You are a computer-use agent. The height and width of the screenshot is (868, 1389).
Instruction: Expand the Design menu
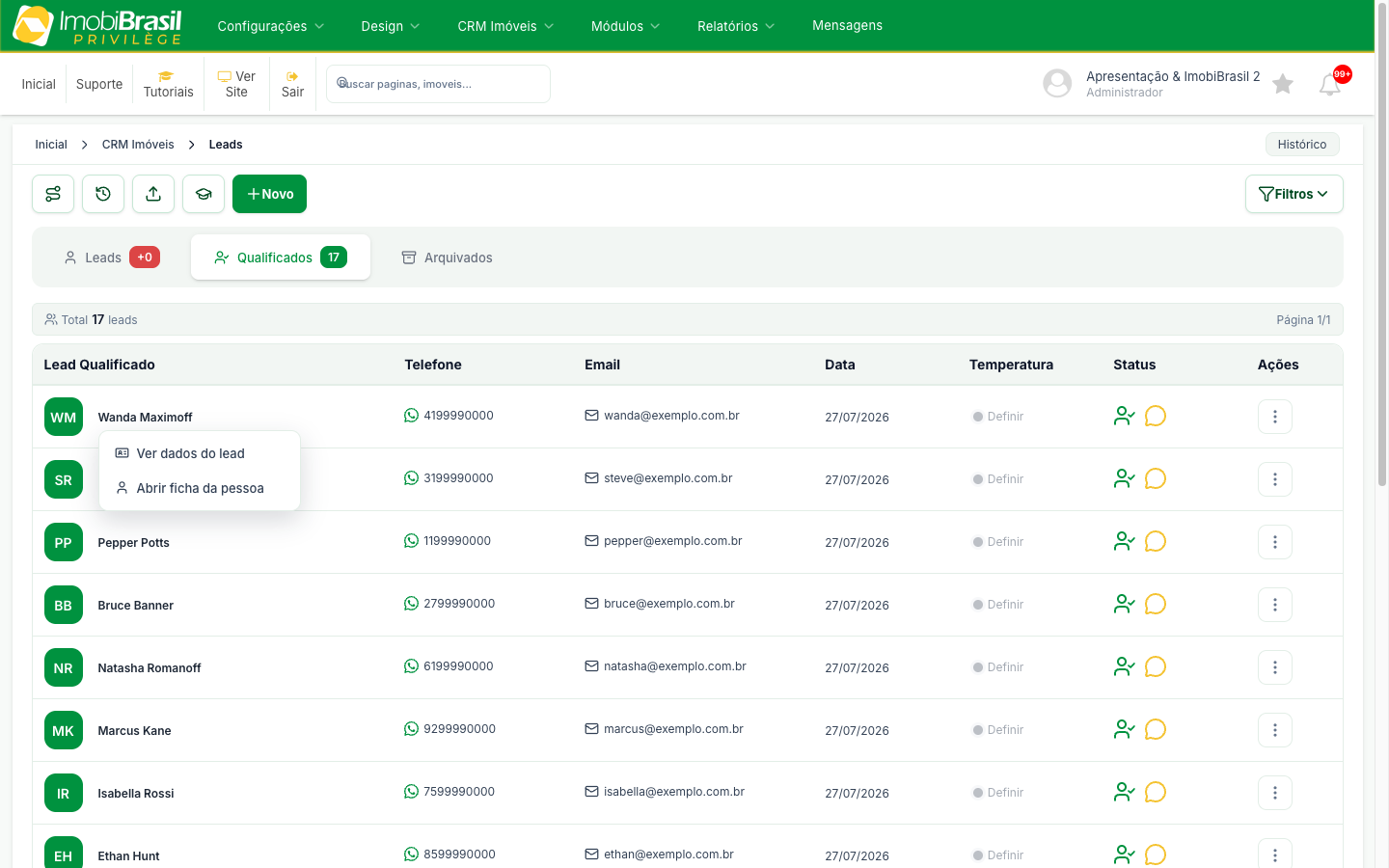point(391,26)
